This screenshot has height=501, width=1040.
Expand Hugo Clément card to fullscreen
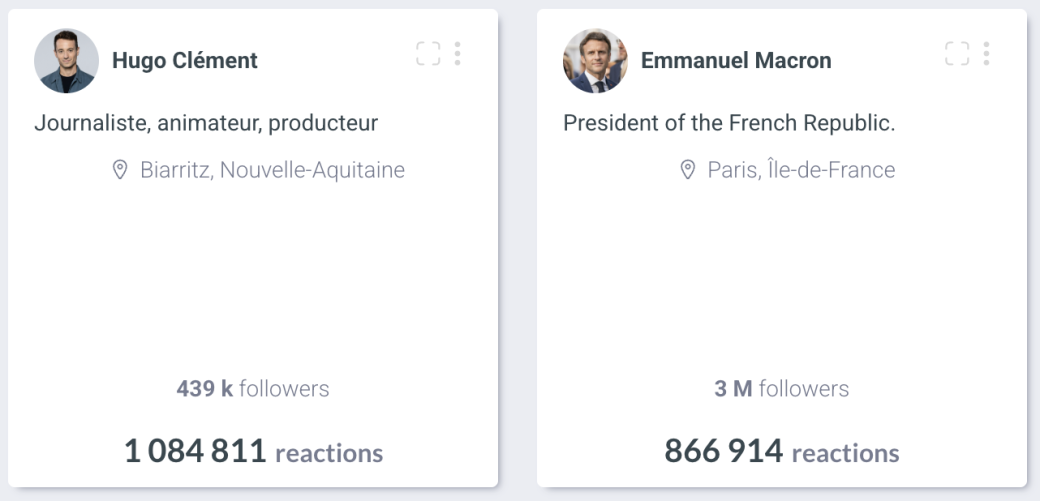pos(428,54)
